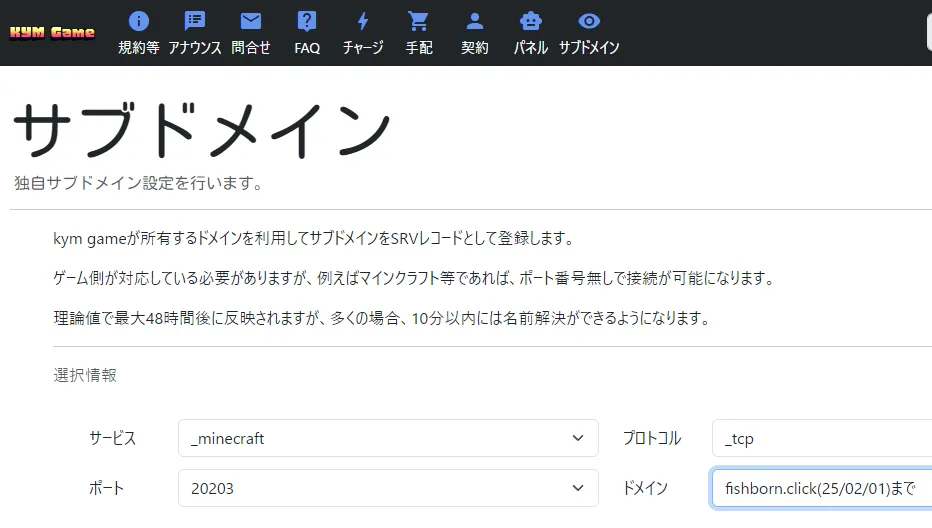Click the 手配 shopping cart icon

[419, 21]
